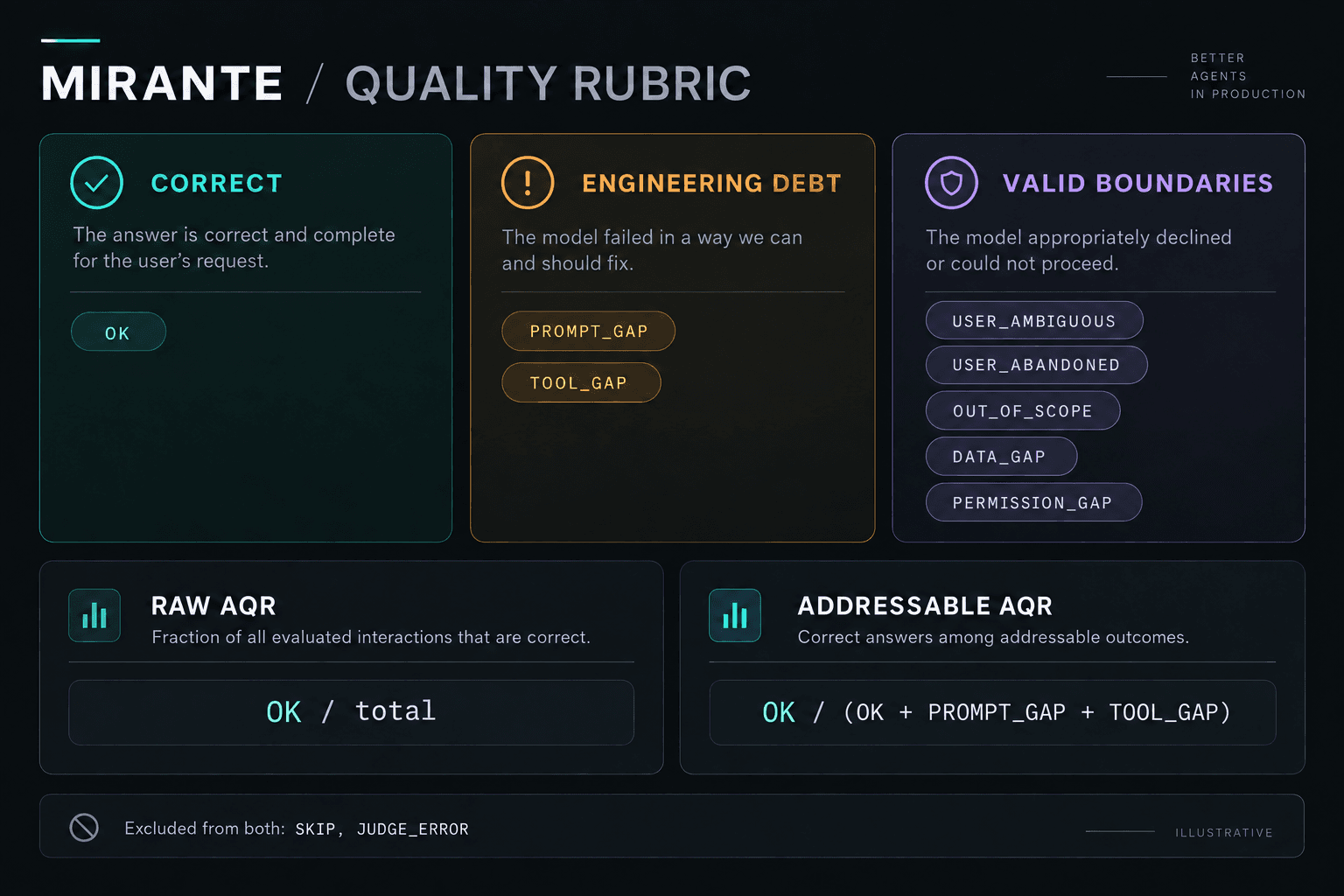
Task: Click the PERMISSION_GAP tag
Action: [1033, 502]
